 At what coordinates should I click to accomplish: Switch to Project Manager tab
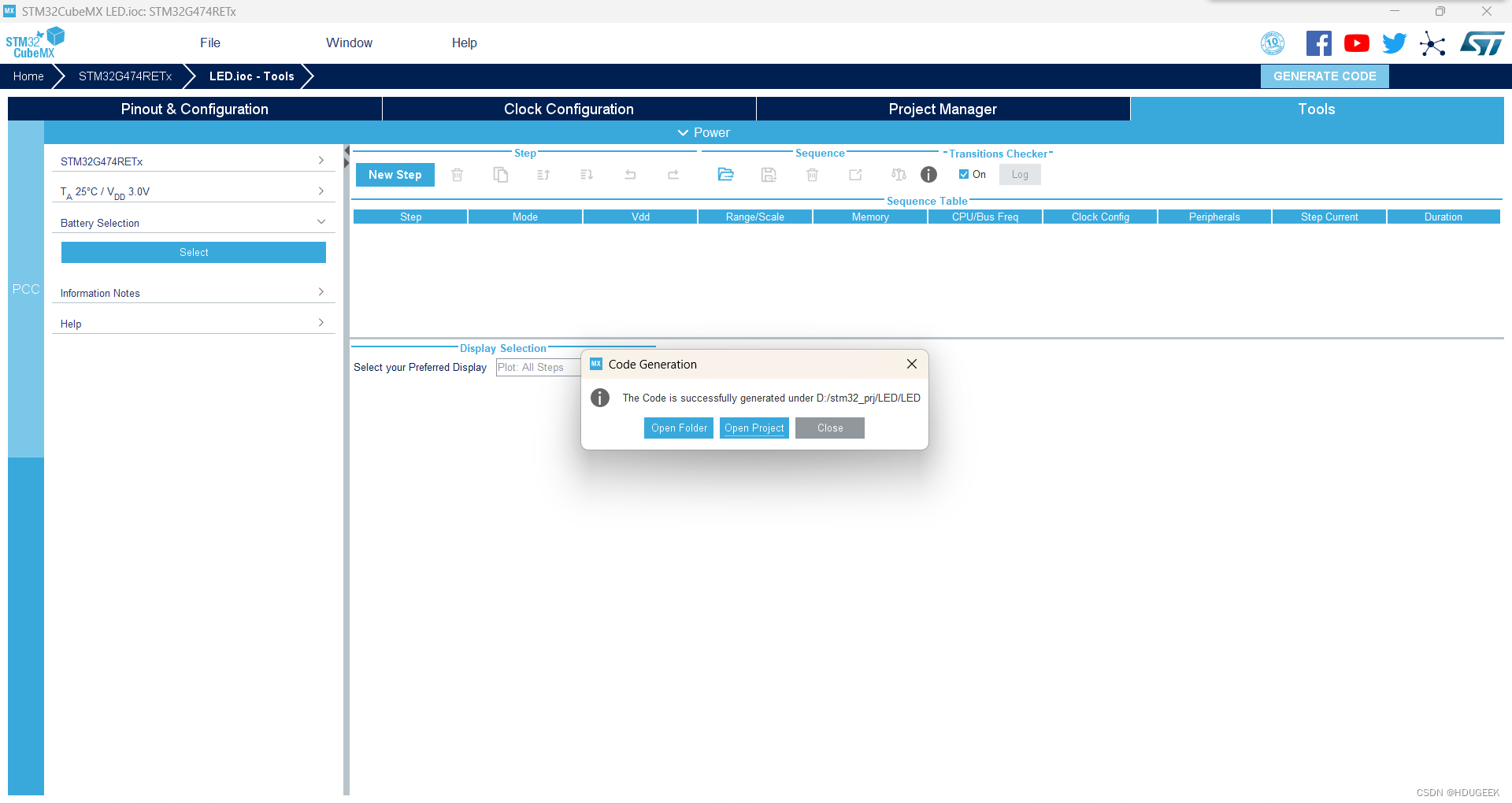click(943, 109)
